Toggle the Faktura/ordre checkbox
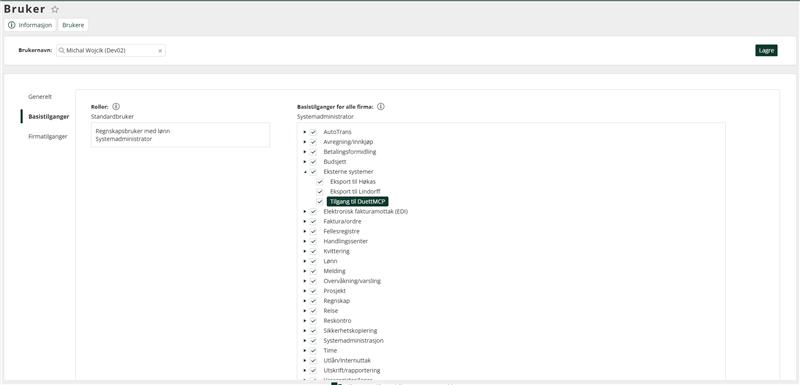 [313, 221]
